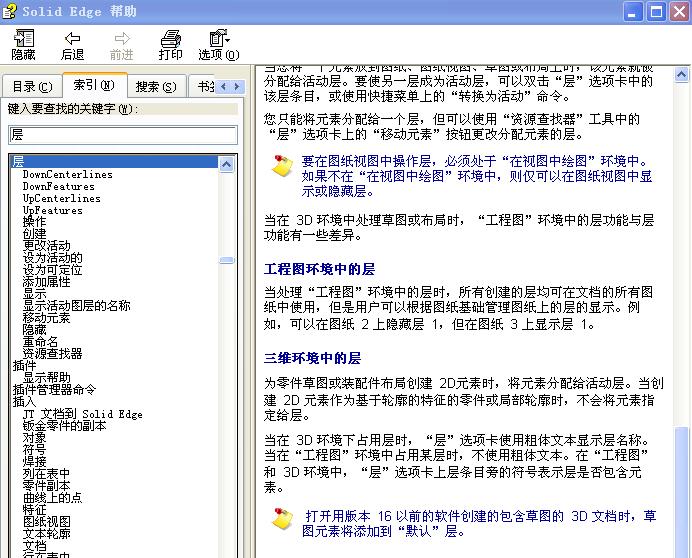The image size is (692, 558).
Task: Select the 焊接 index entry
Action: click(x=34, y=462)
